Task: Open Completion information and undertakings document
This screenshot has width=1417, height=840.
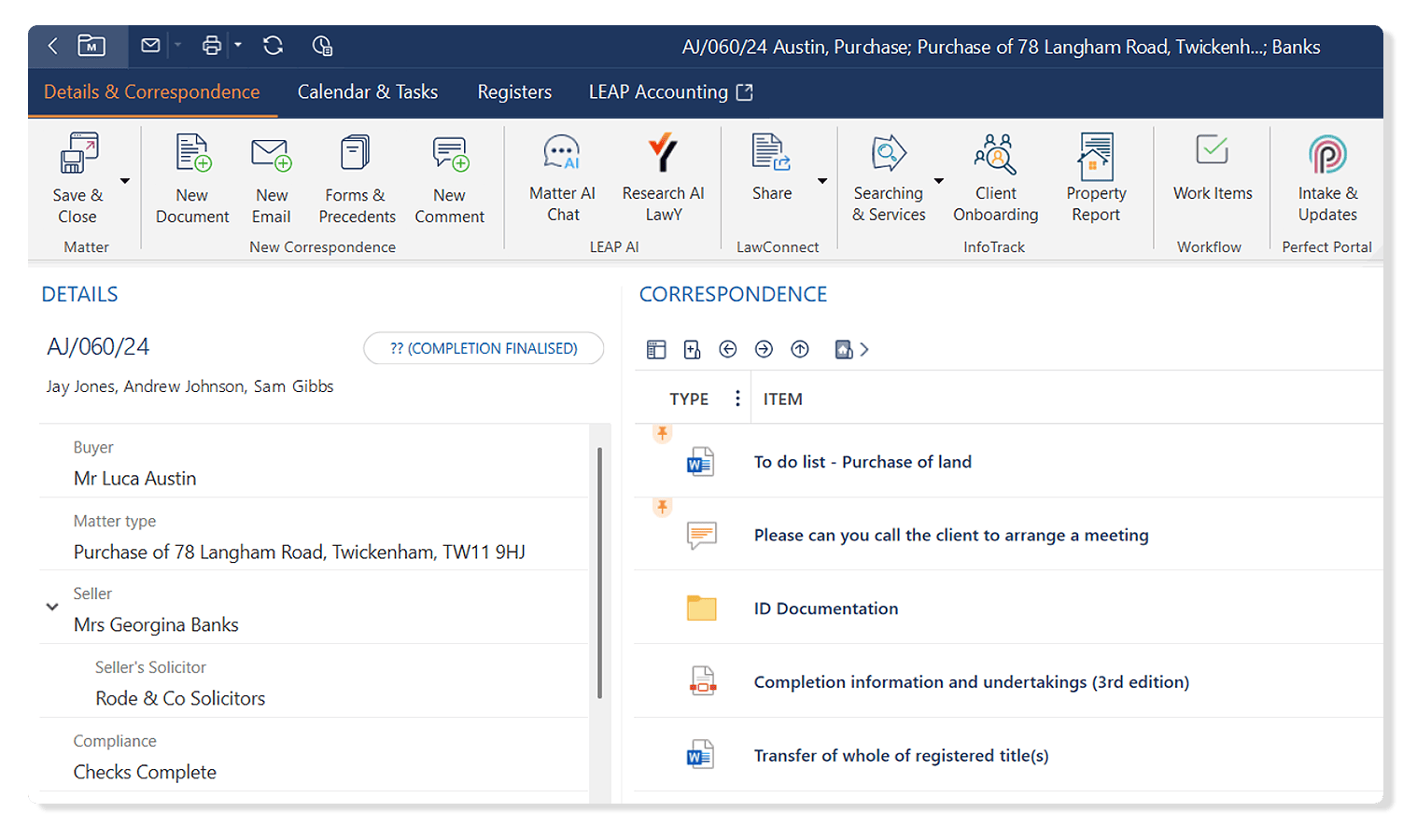Action: 972,682
